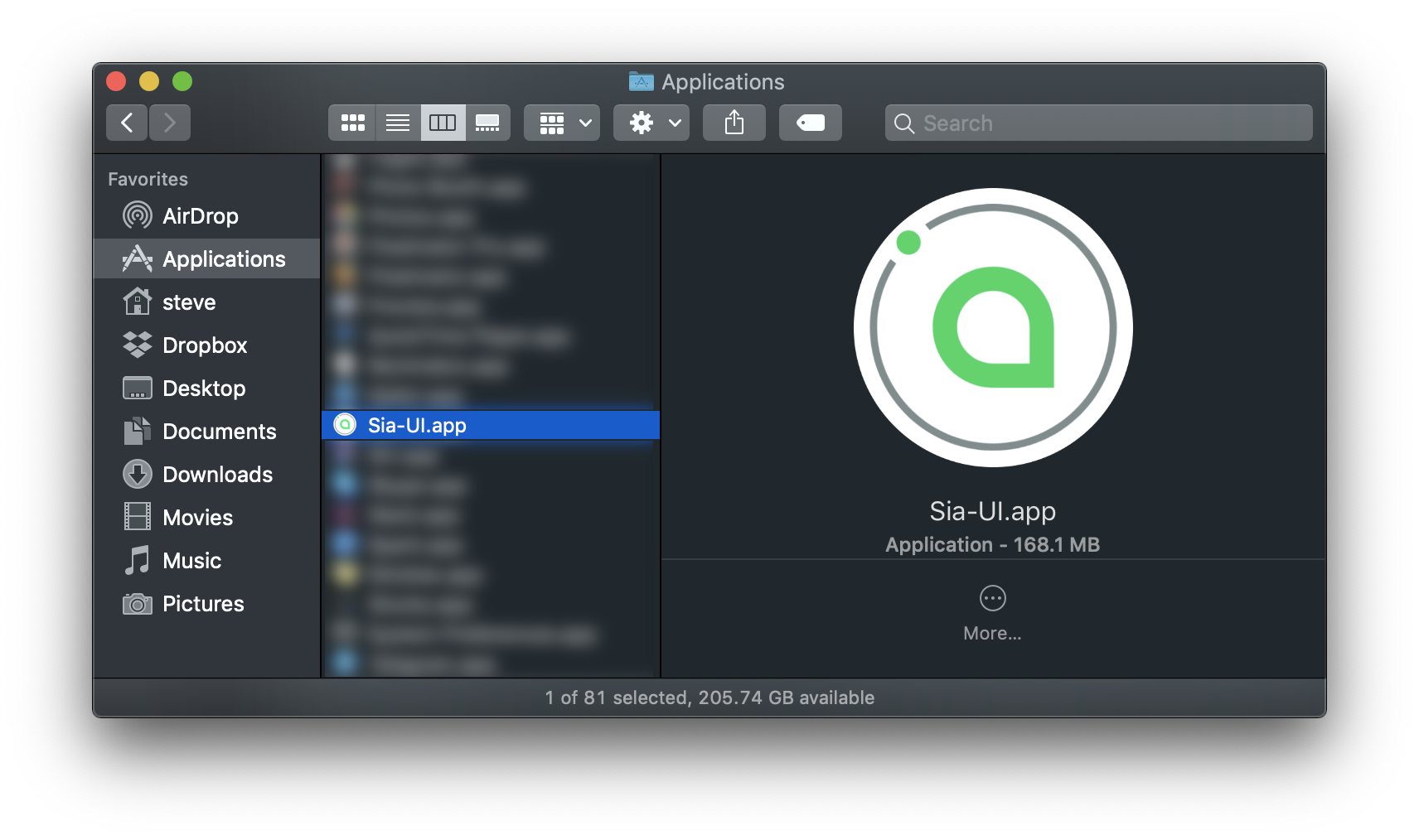Click the More… button in preview

click(x=992, y=614)
